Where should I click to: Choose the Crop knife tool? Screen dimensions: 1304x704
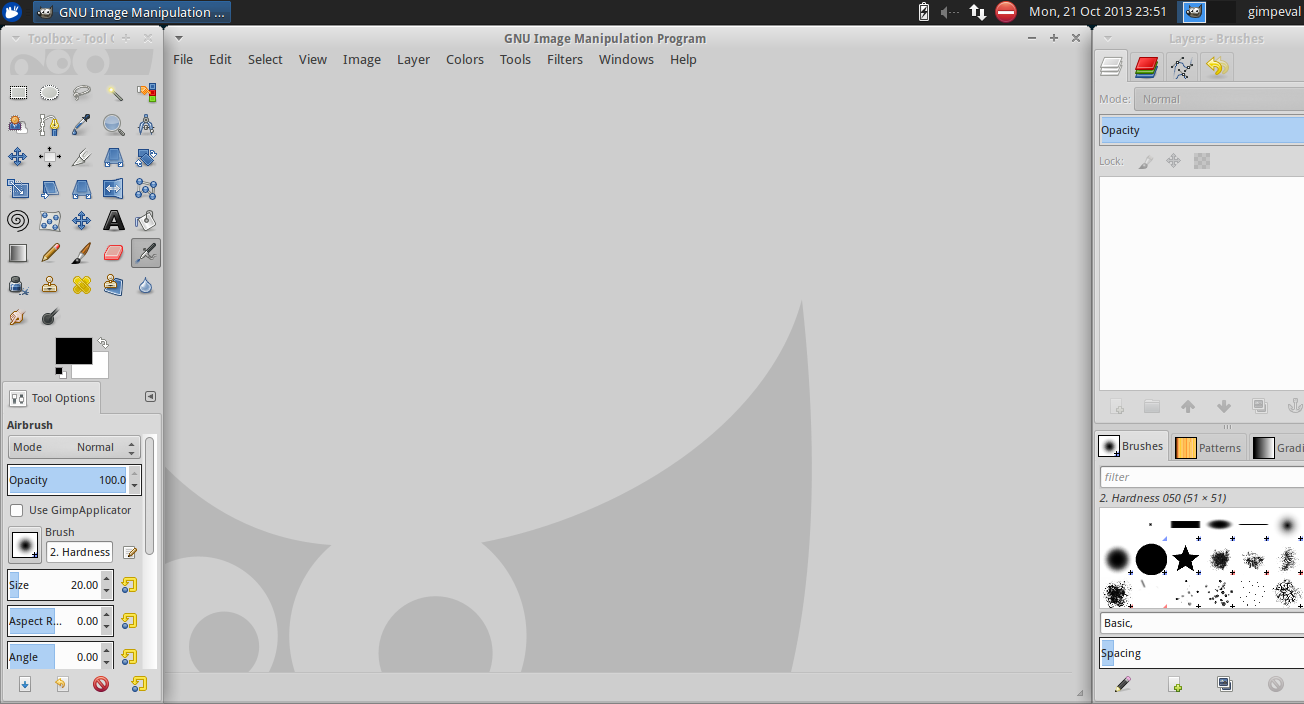[82, 157]
